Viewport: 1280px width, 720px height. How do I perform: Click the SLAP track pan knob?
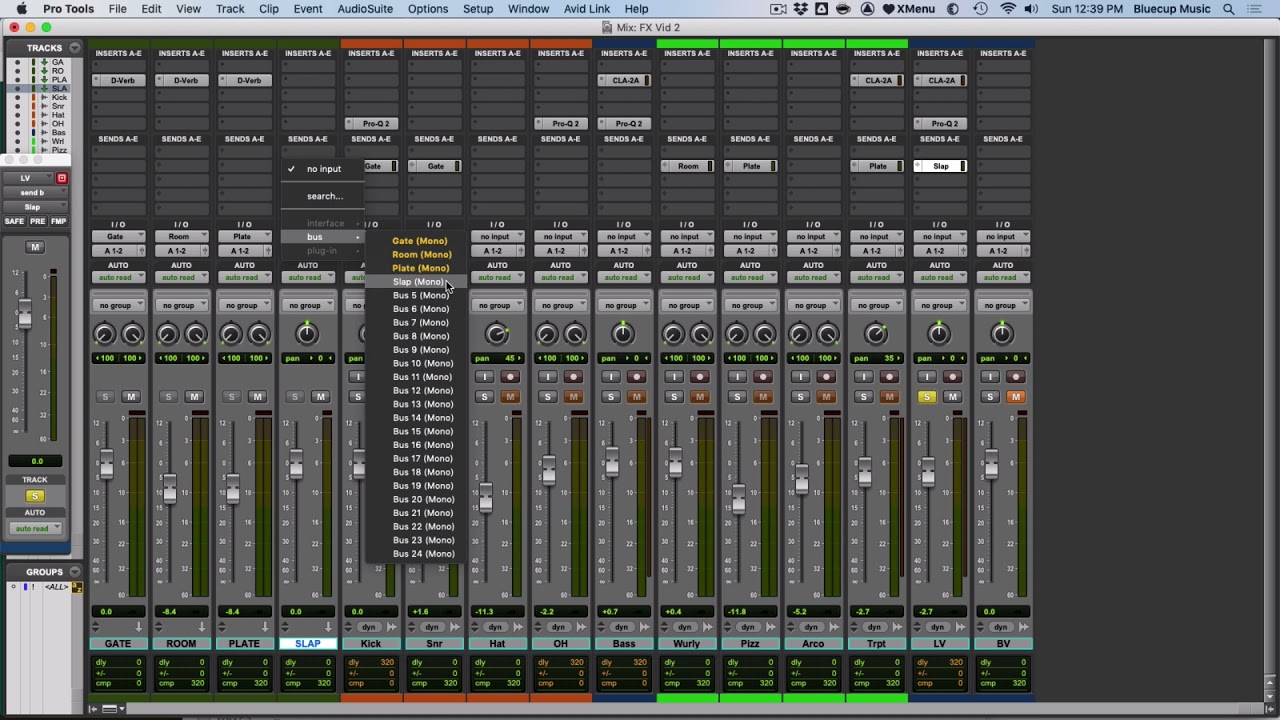pyautogui.click(x=307, y=334)
